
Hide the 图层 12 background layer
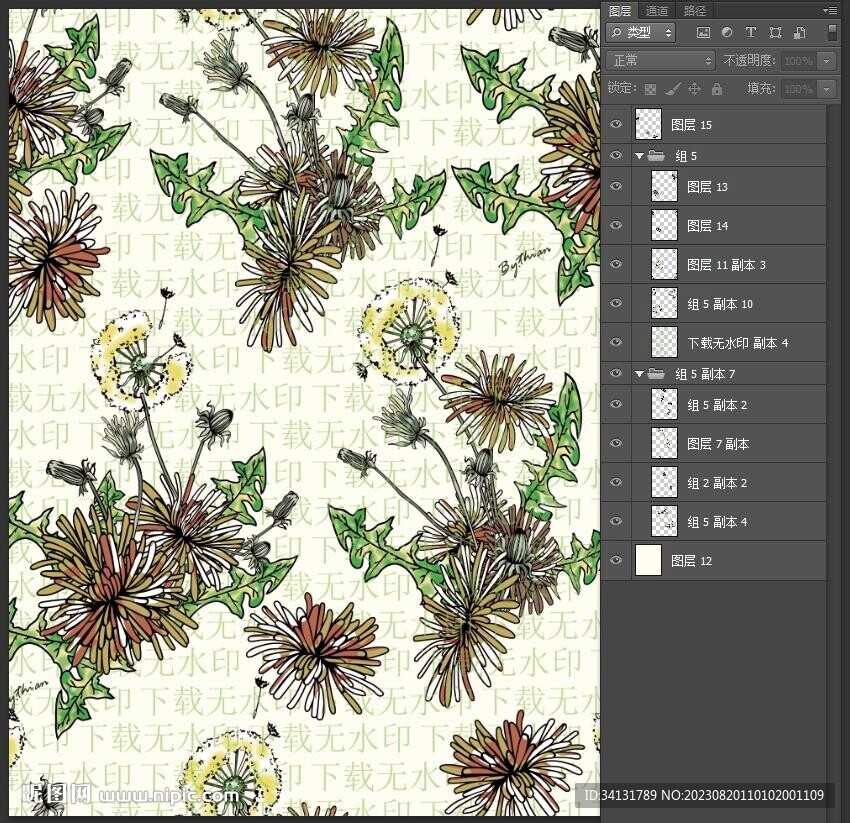pyautogui.click(x=616, y=561)
